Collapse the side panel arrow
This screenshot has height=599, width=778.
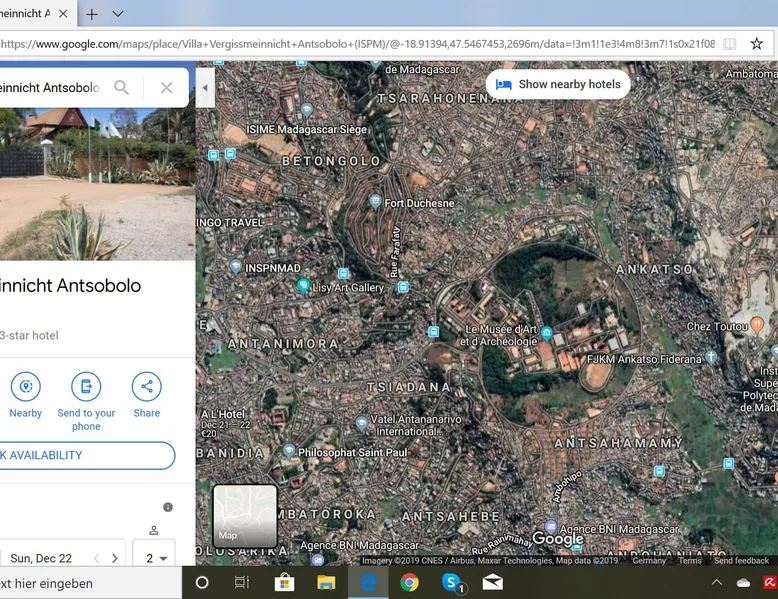click(205, 88)
